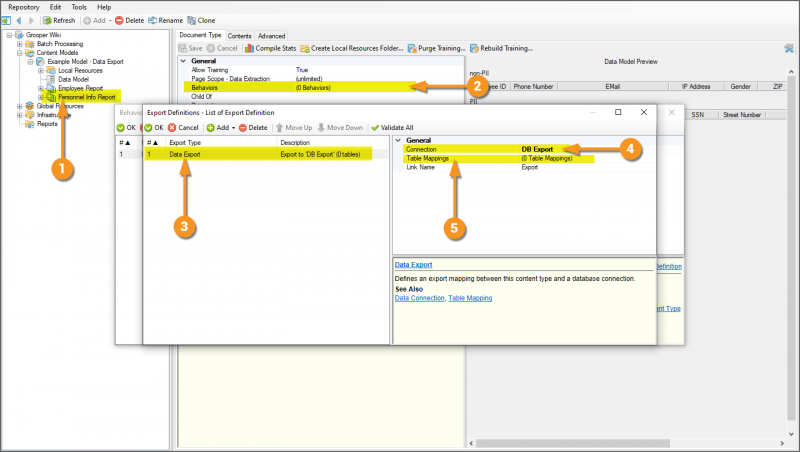Click the forward navigation arrow icon
The height and width of the screenshot is (452, 800).
tap(31, 20)
